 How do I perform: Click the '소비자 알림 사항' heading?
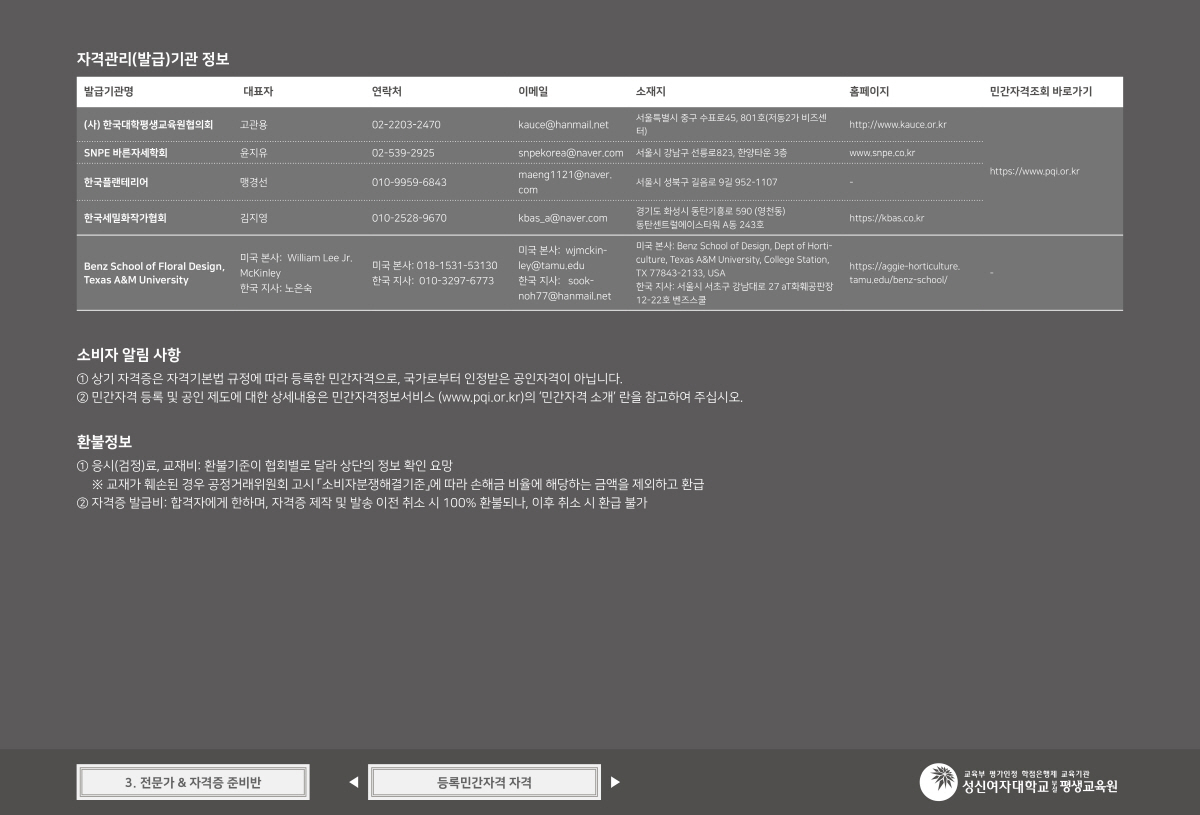[129, 355]
